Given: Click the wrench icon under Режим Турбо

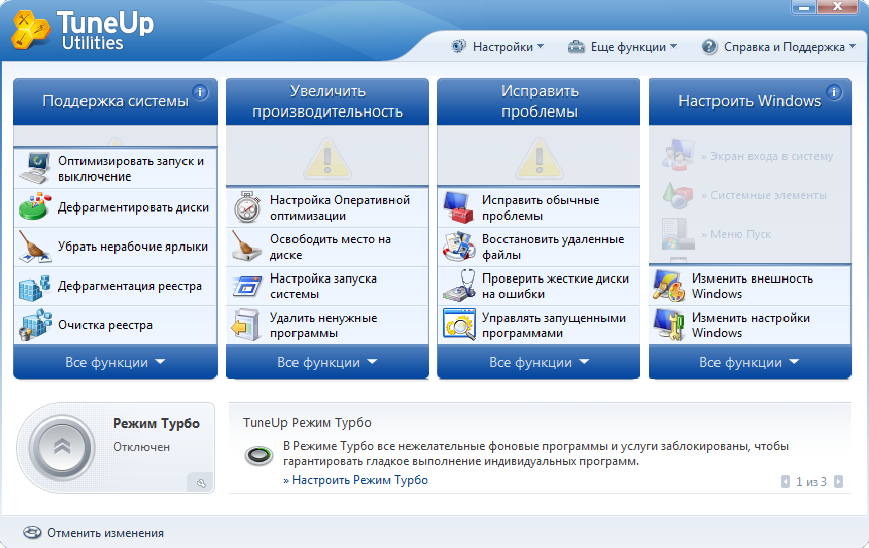Looking at the screenshot, I should tap(201, 483).
